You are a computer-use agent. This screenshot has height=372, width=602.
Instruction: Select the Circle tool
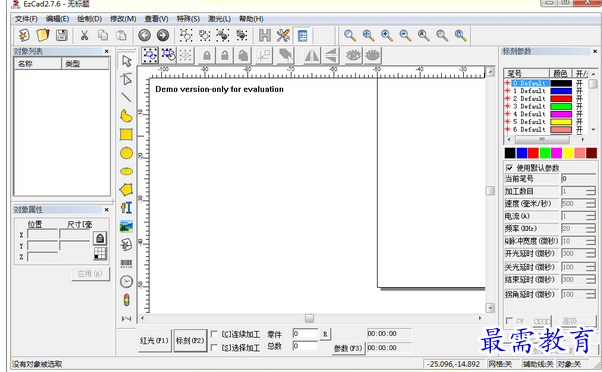(x=126, y=153)
